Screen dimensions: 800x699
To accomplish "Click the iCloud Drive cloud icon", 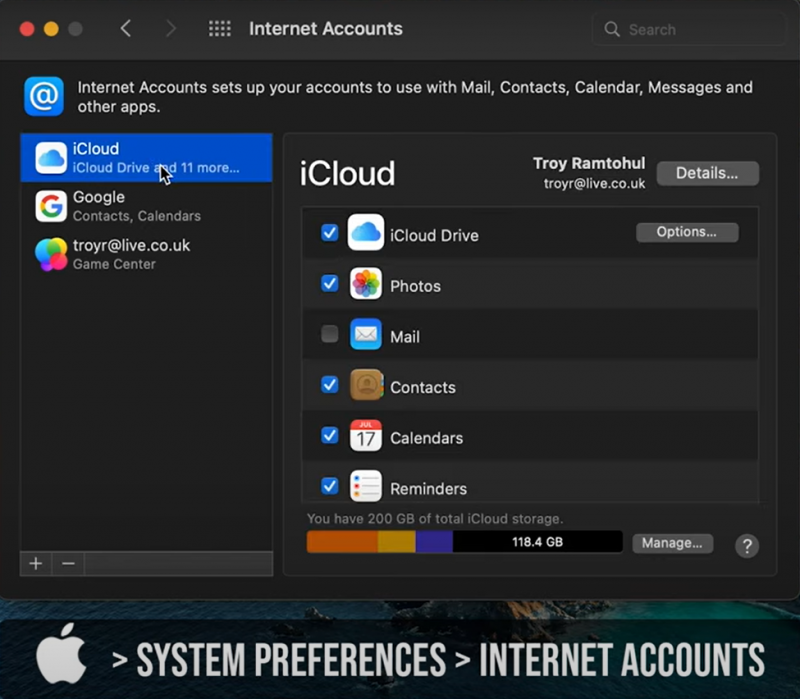I will coord(366,233).
